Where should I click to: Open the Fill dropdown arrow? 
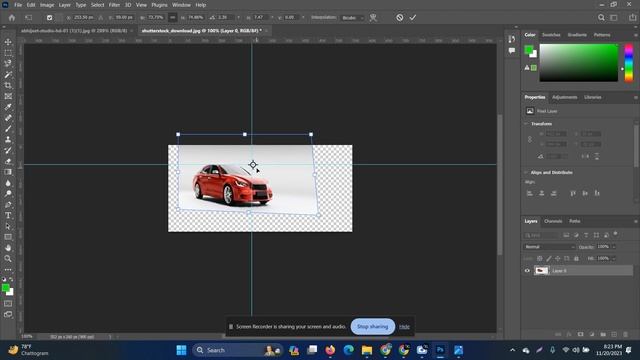[x=613, y=258]
